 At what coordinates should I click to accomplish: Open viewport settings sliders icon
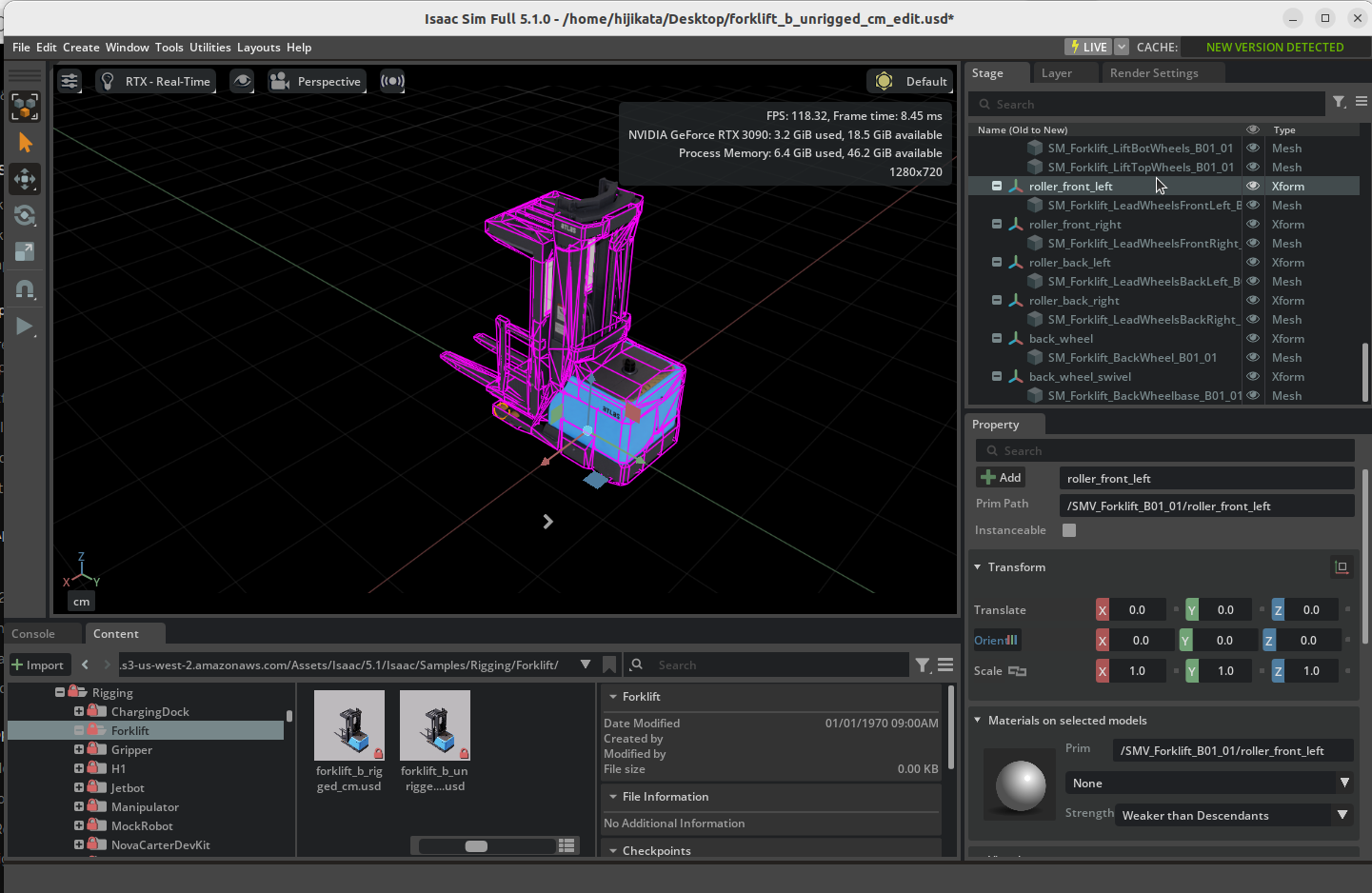(70, 82)
